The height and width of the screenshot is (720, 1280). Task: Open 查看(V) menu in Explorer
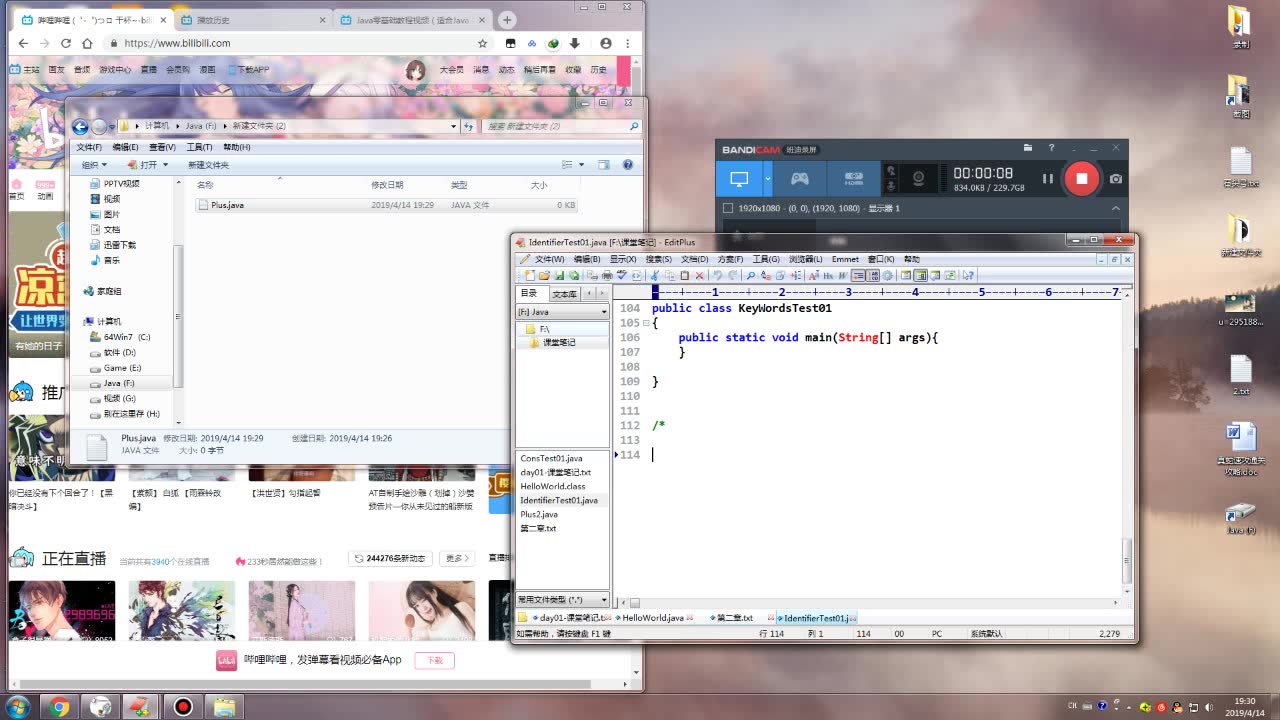[163, 147]
